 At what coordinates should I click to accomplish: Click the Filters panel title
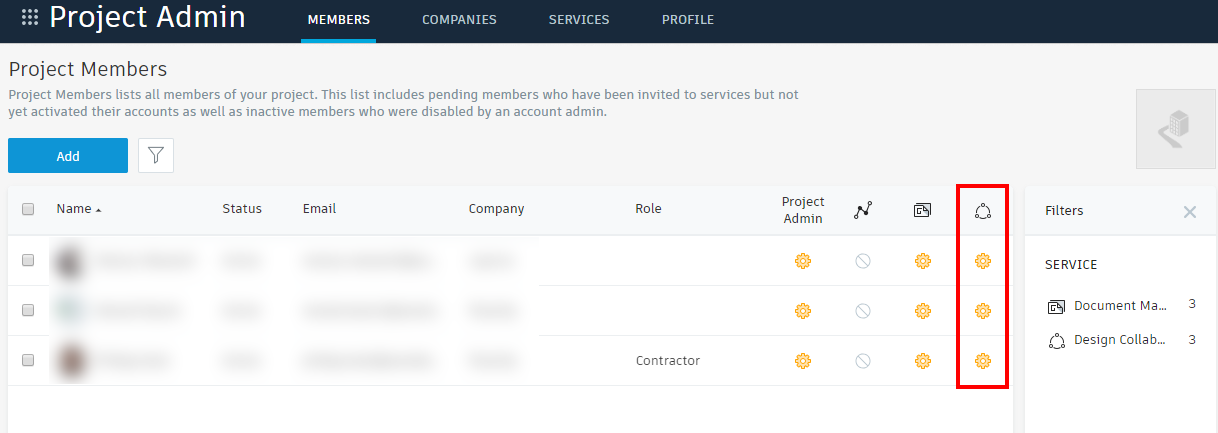(x=1064, y=211)
